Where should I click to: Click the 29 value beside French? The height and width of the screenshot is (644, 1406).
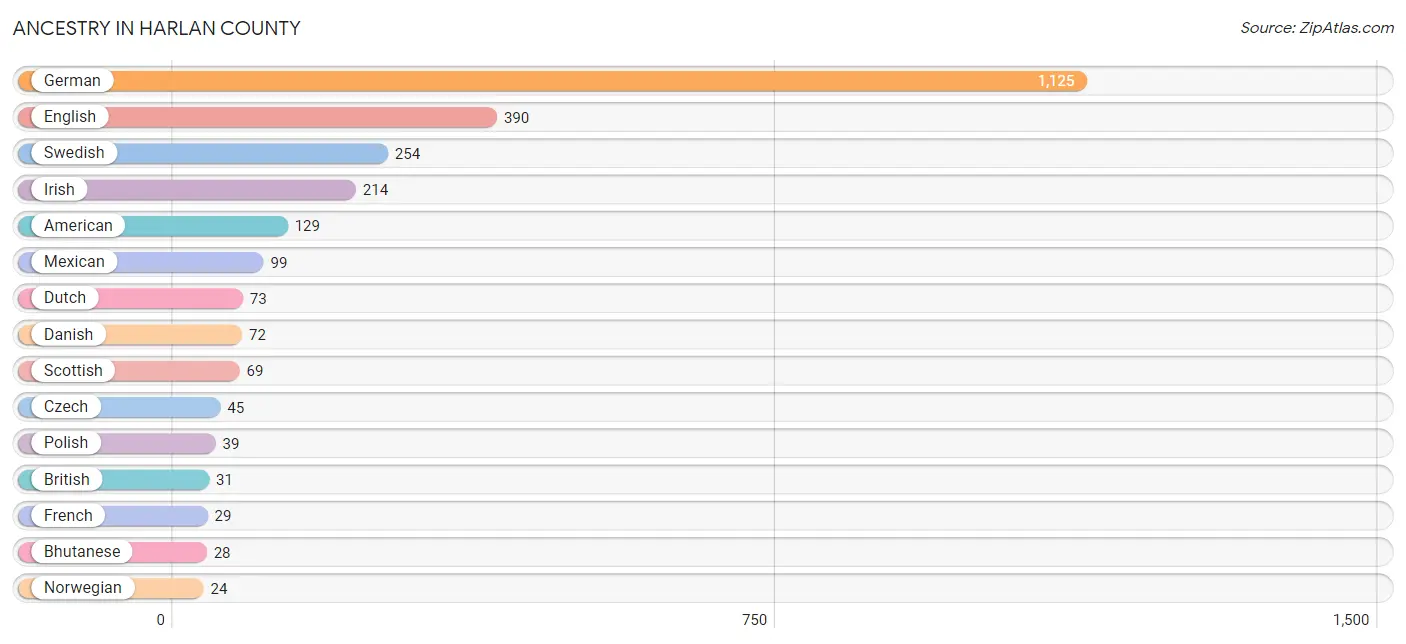pos(223,516)
